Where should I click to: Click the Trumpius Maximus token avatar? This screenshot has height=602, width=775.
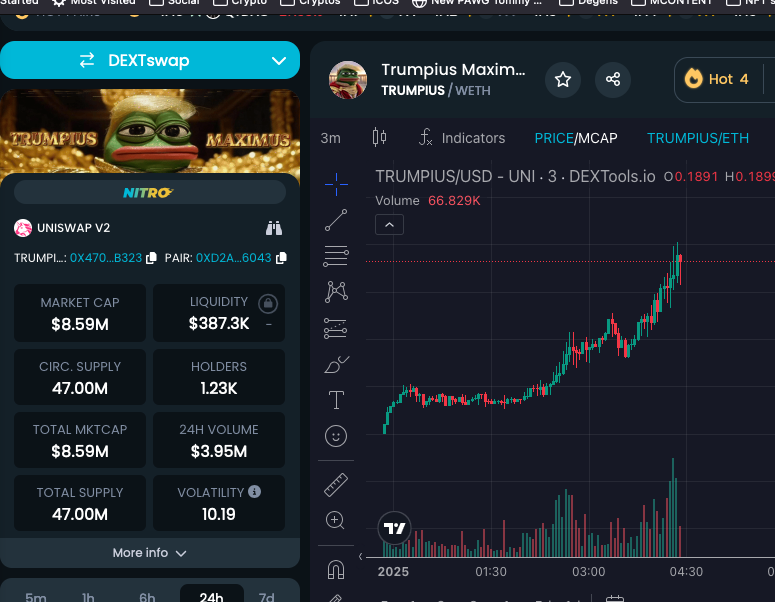point(348,80)
